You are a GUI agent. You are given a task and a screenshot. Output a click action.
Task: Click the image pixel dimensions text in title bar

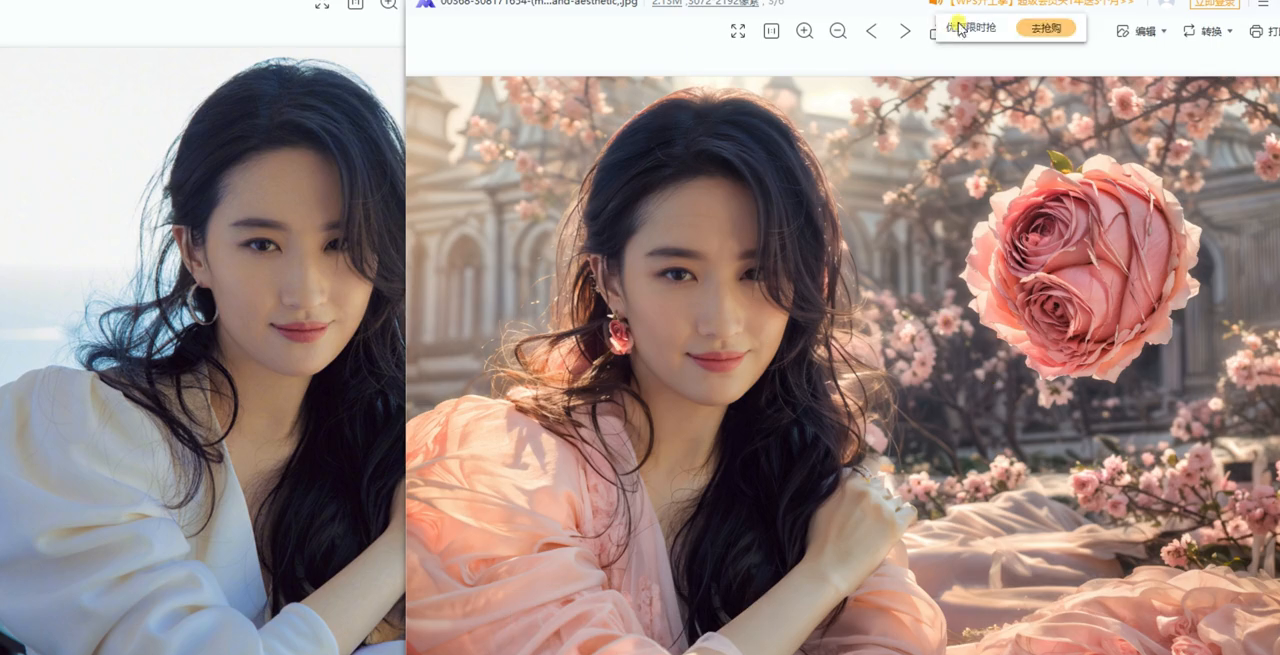[x=723, y=3]
